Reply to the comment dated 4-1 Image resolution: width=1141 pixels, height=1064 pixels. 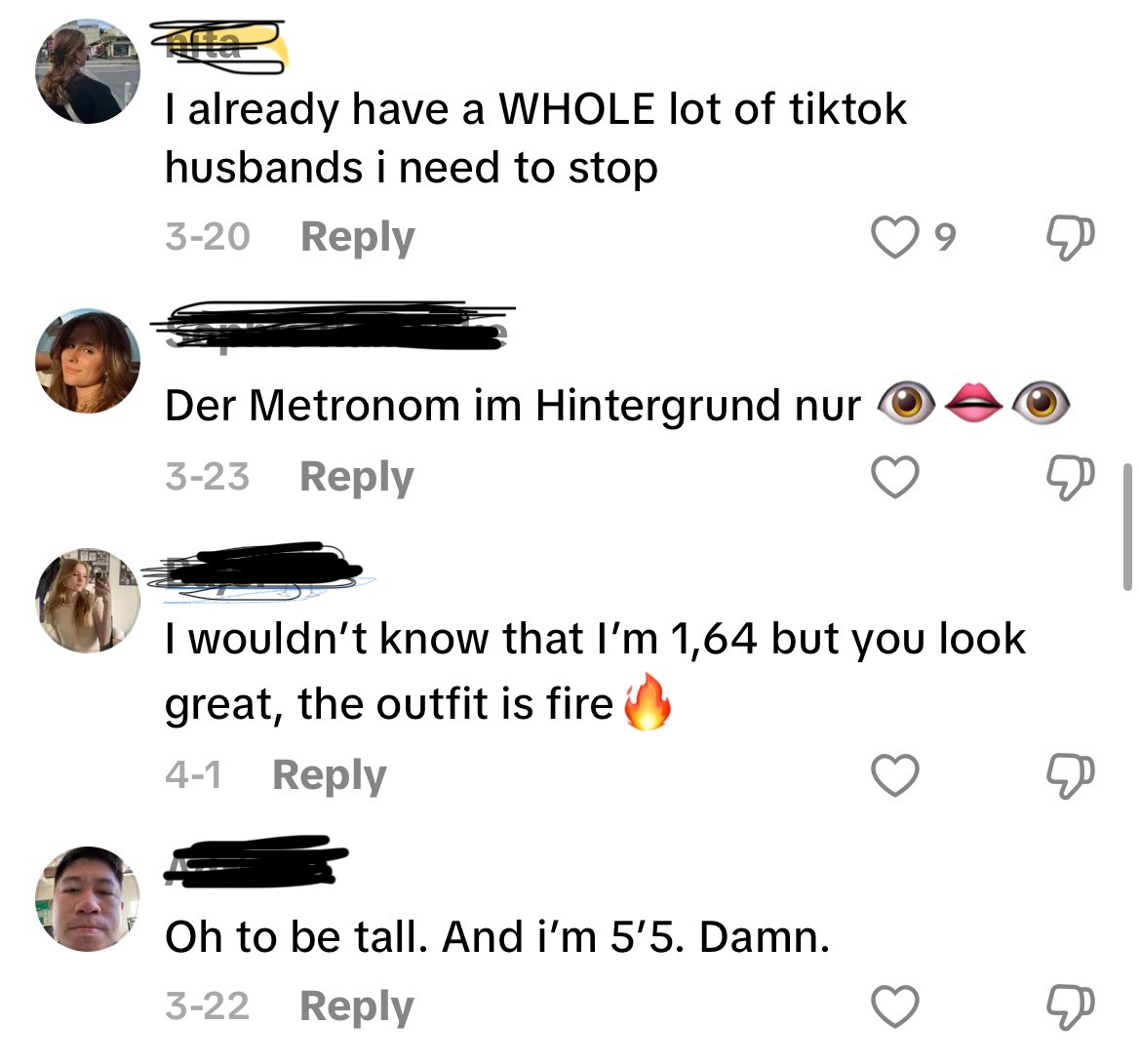coord(329,775)
